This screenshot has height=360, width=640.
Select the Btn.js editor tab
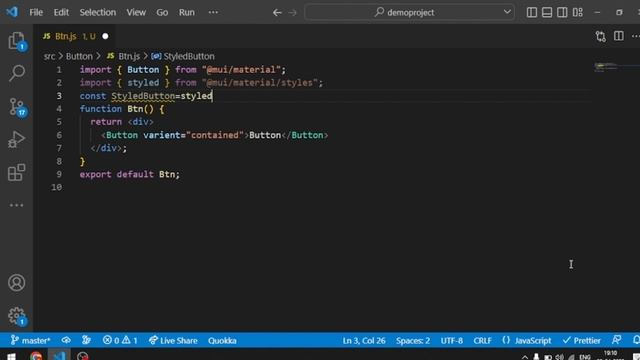click(75, 36)
